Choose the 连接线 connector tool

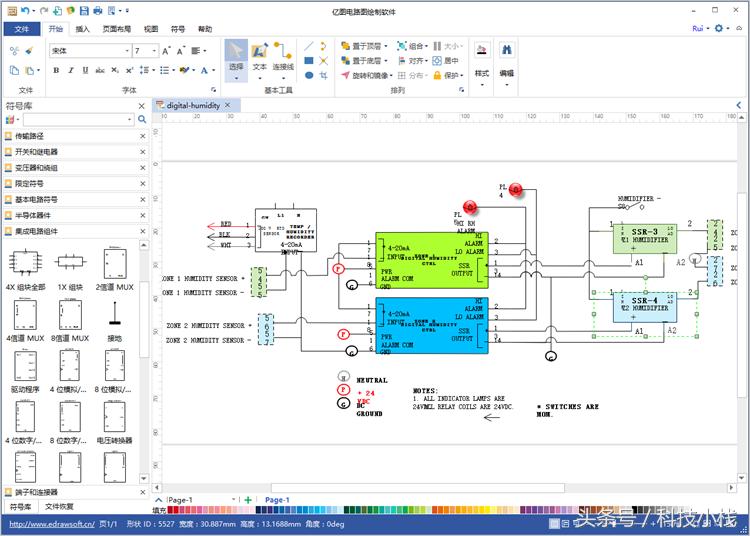pyautogui.click(x=283, y=56)
